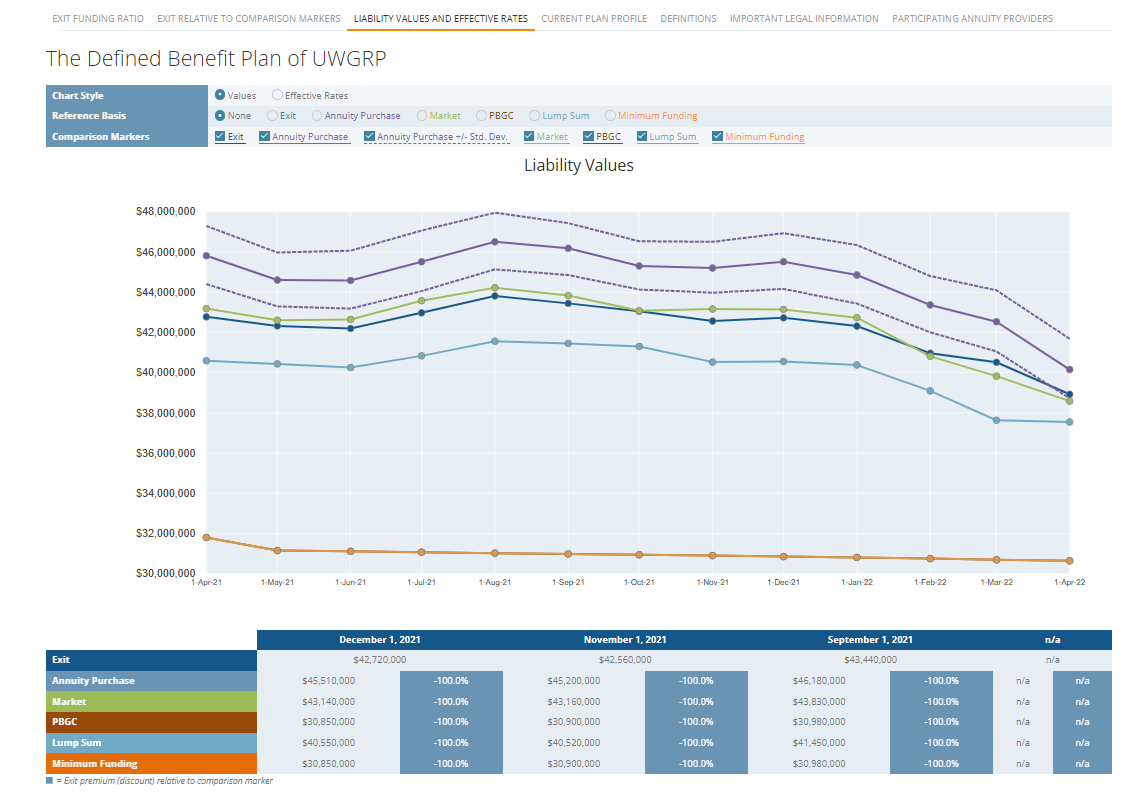Click the 1-Aug-21 Annuity Purchase data point
The image size is (1126, 800).
click(x=495, y=242)
